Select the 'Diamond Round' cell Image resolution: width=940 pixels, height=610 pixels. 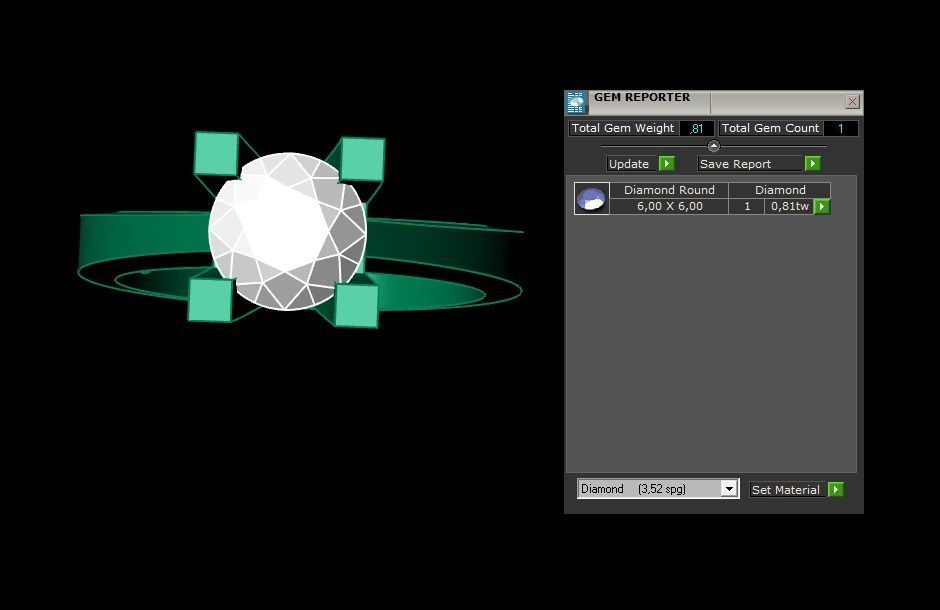669,190
